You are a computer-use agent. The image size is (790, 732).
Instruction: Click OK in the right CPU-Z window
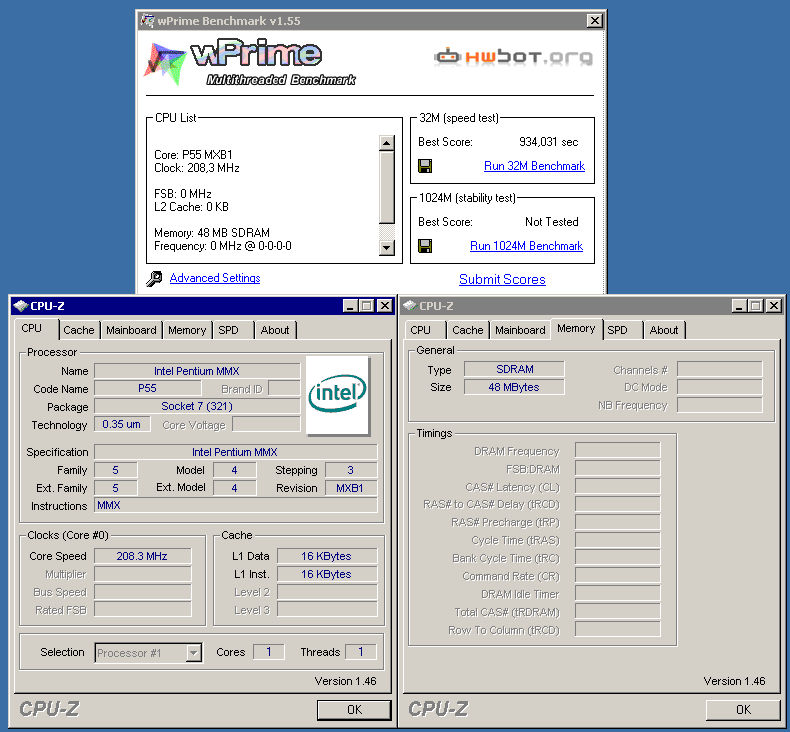pyautogui.click(x=743, y=710)
